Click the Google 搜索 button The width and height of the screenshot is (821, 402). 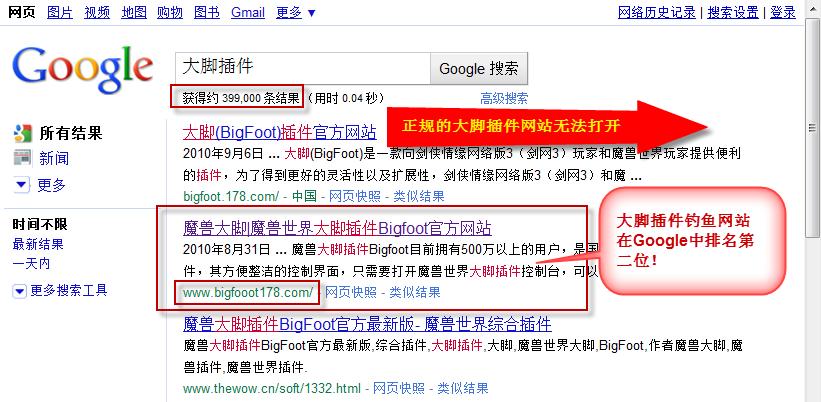(479, 69)
